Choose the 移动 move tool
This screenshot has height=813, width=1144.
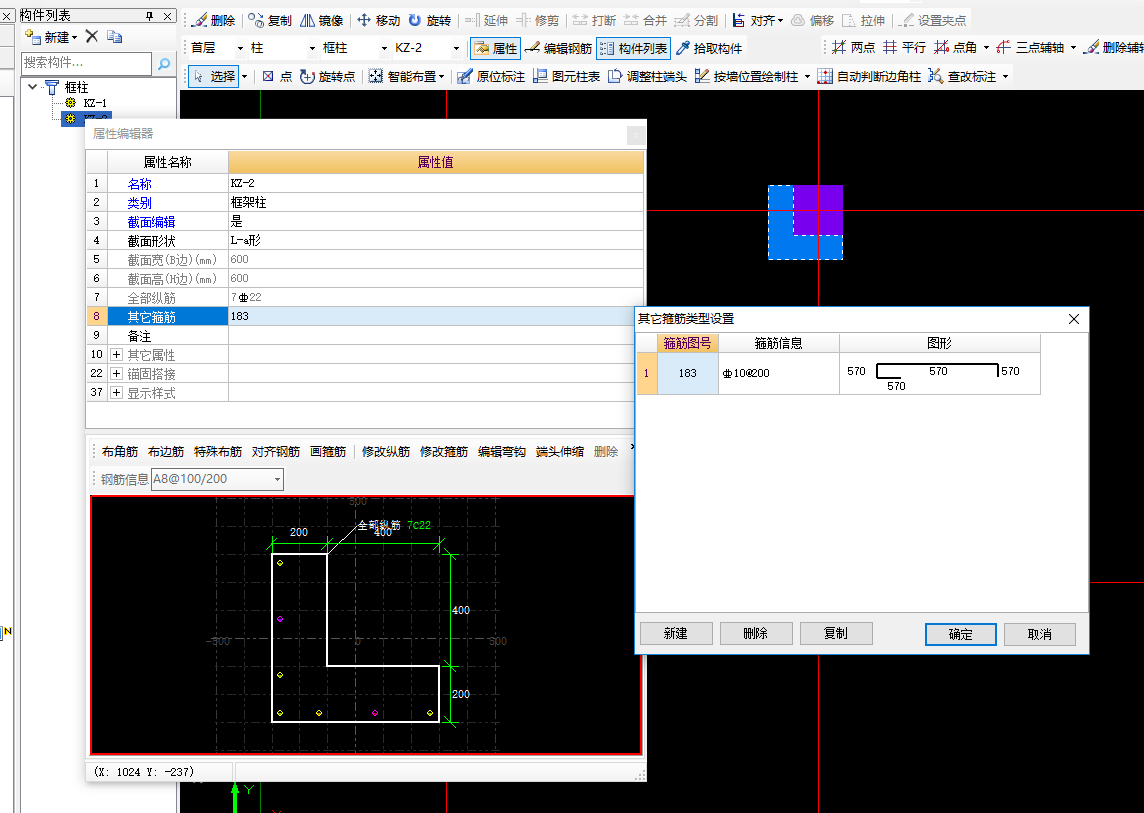coord(379,20)
